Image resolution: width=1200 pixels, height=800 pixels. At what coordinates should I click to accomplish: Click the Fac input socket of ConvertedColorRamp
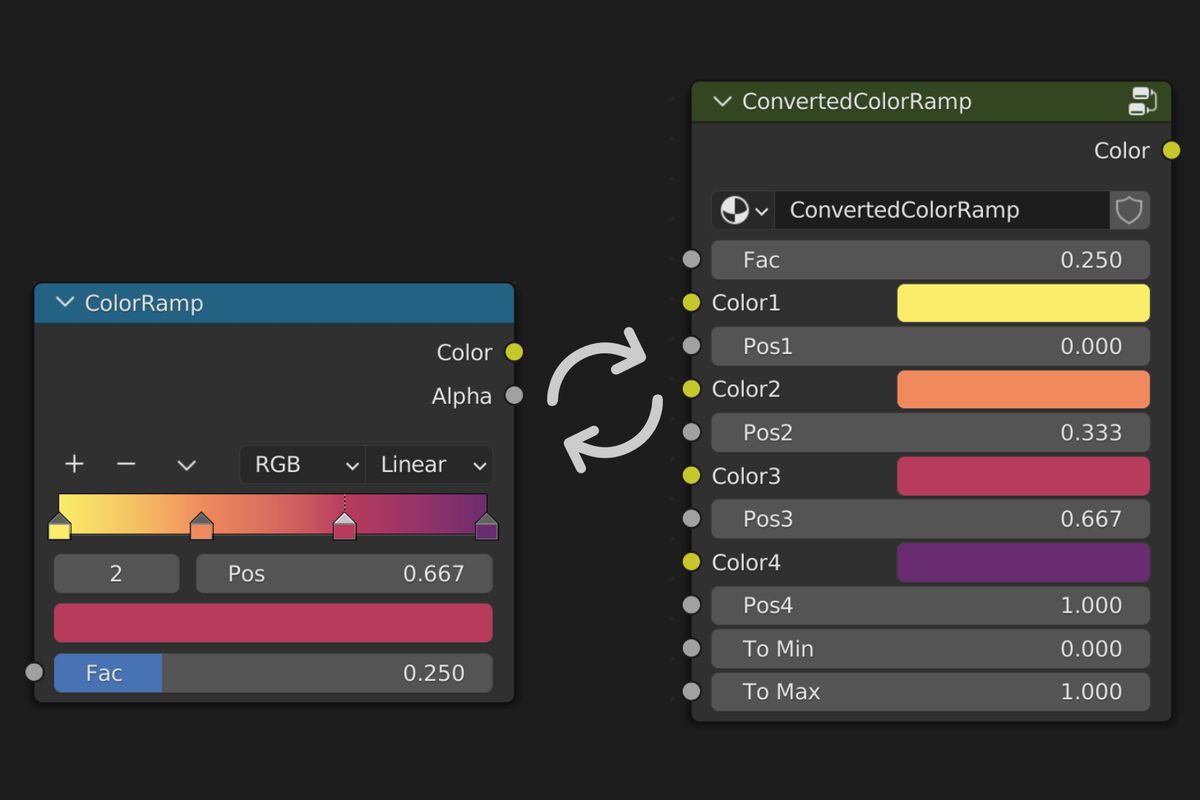coord(691,259)
